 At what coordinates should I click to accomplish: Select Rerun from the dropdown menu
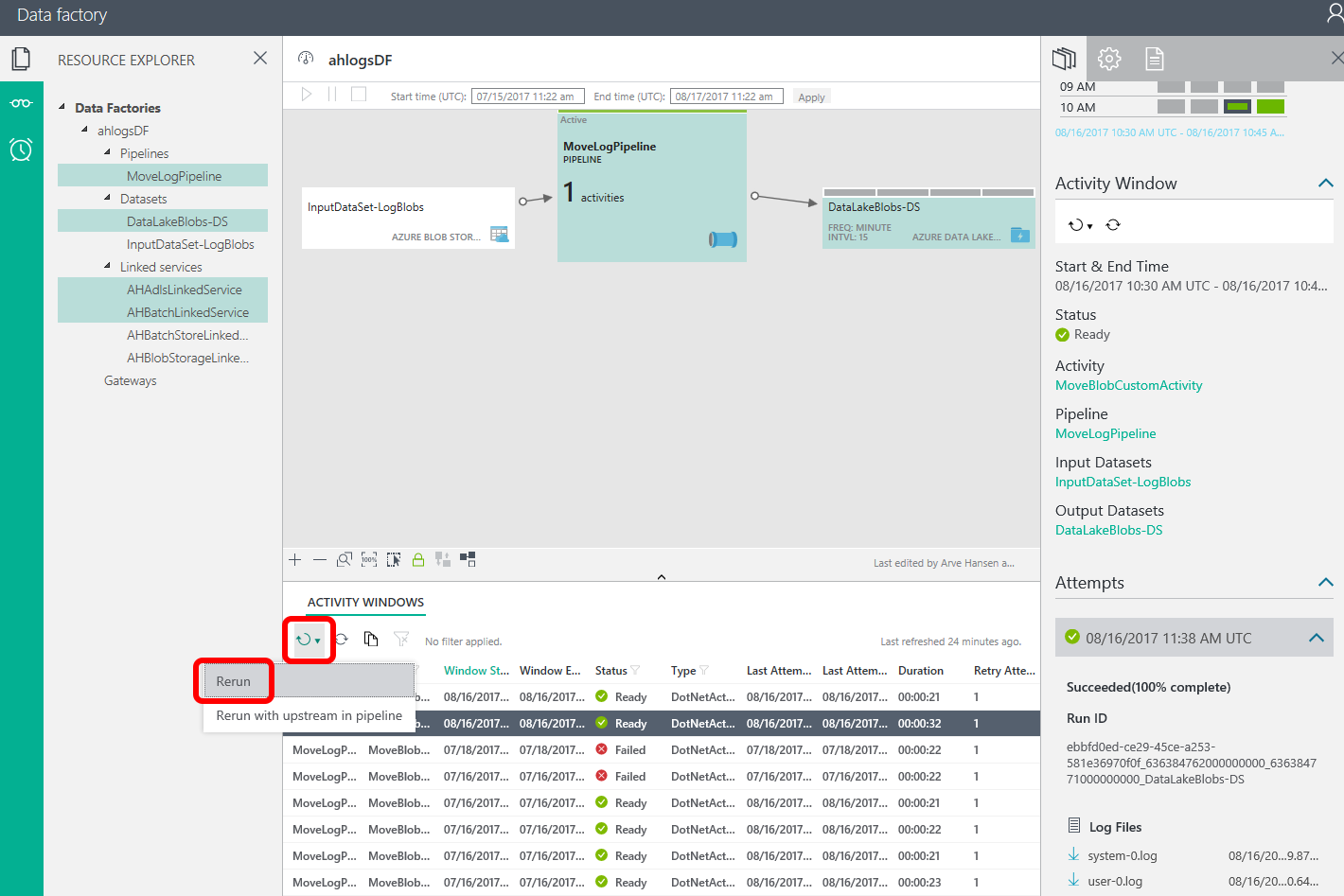(309, 681)
